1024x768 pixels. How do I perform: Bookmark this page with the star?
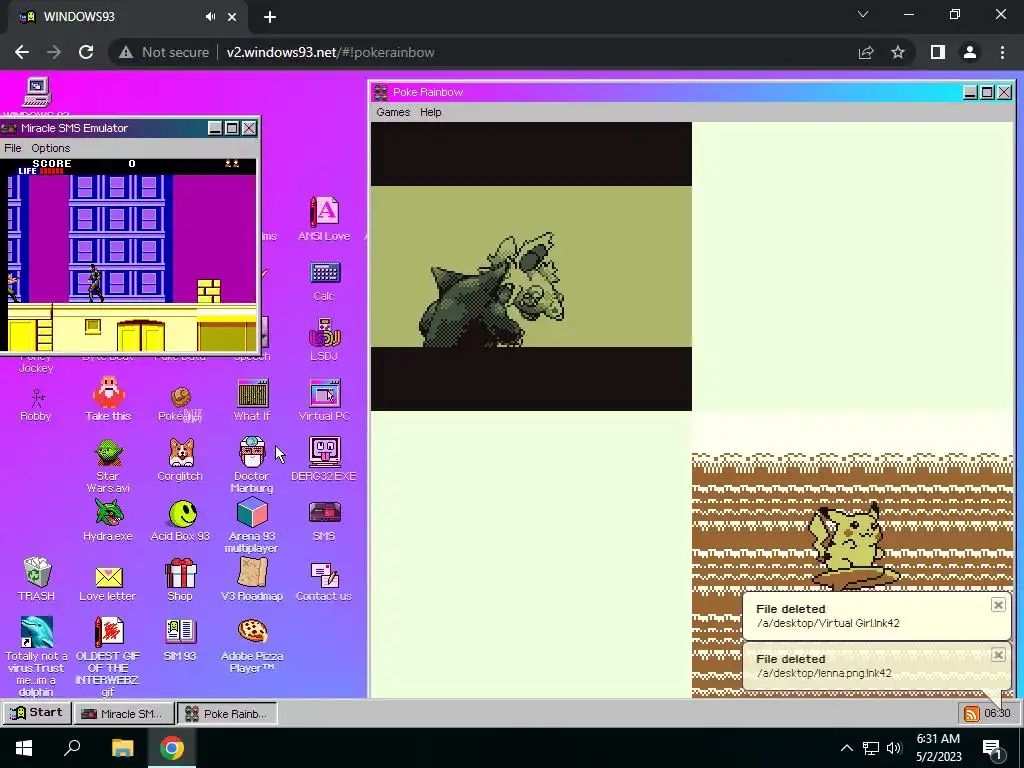click(898, 52)
